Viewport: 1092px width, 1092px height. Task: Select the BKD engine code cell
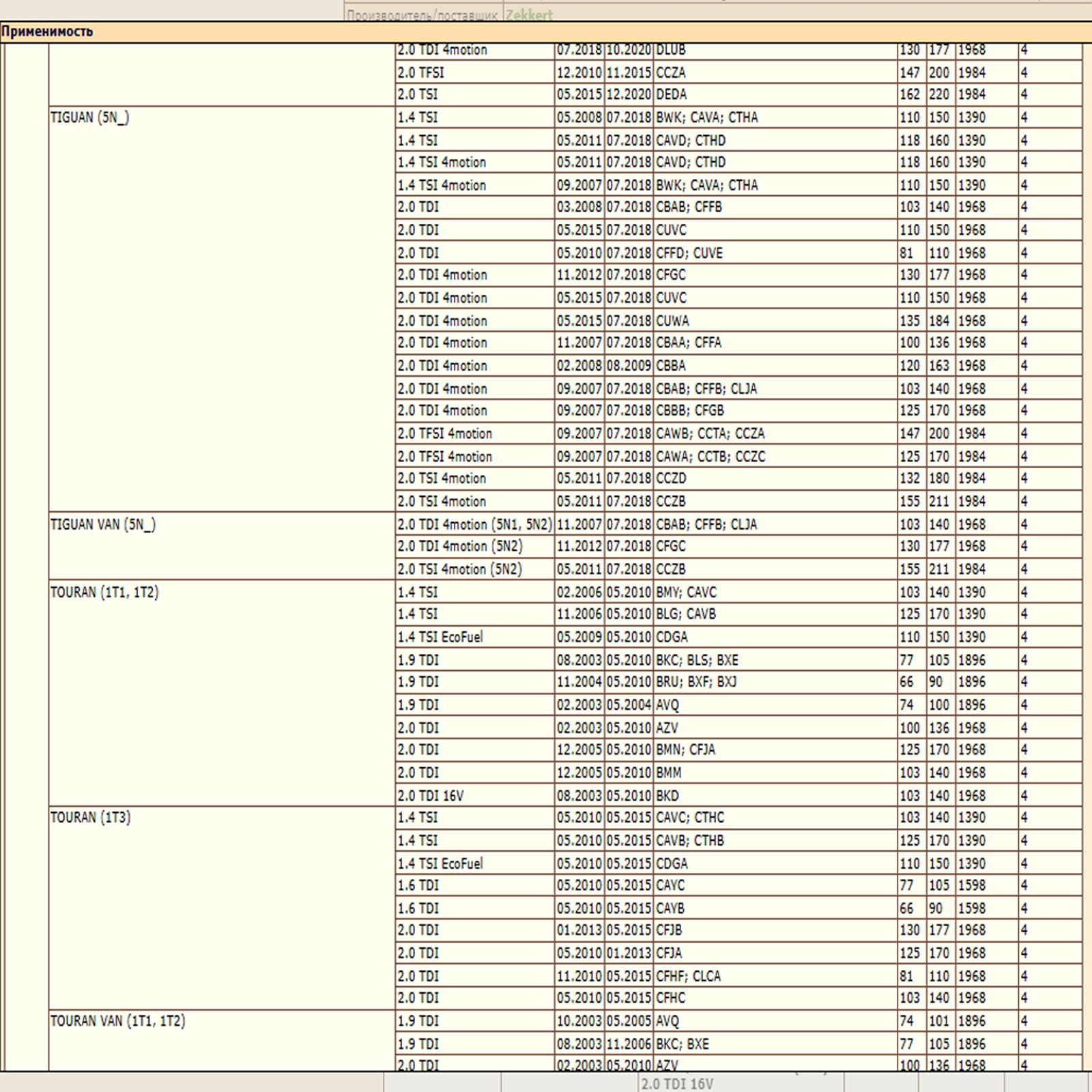coord(667,796)
